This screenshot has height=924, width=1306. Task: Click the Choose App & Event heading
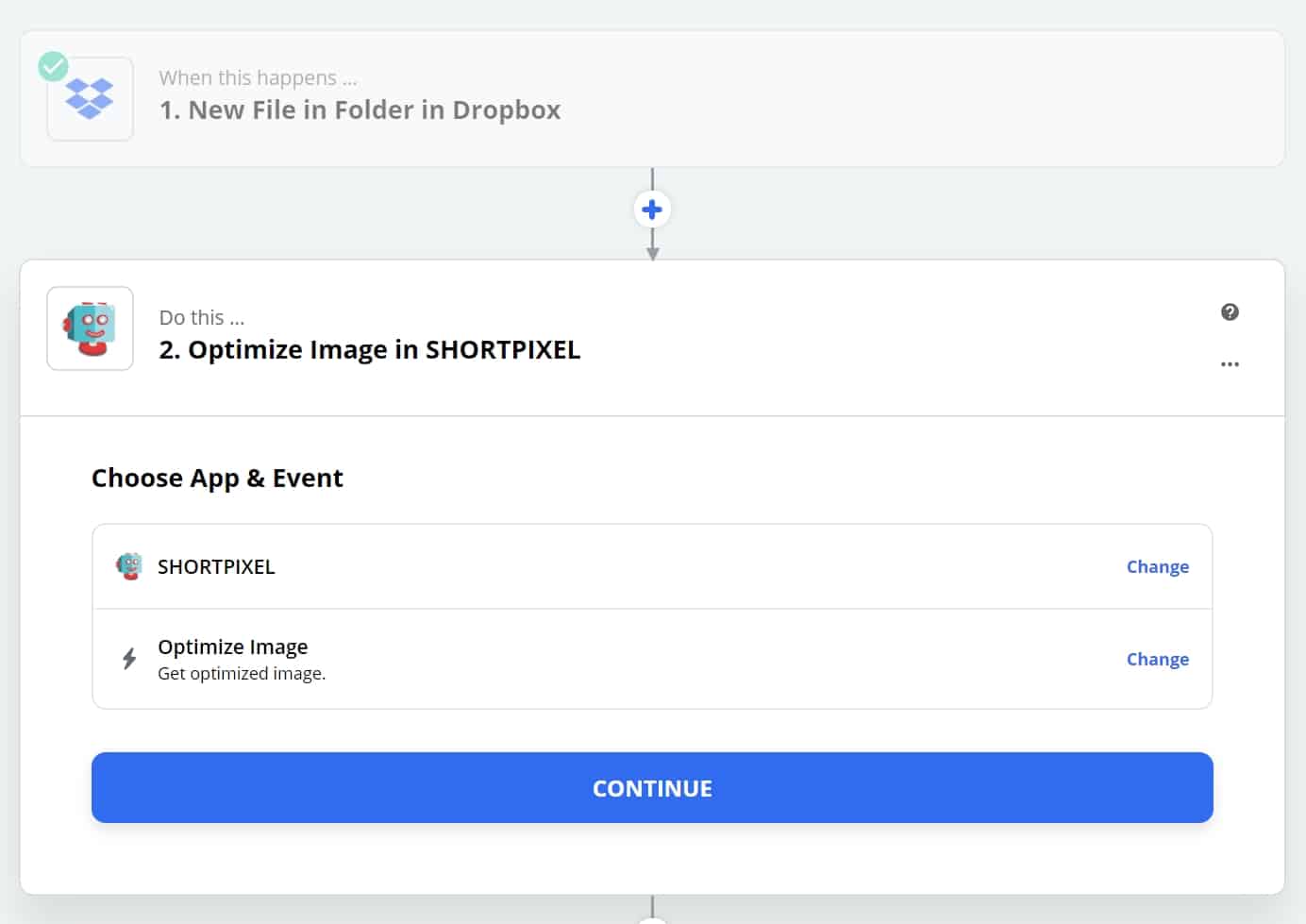click(x=217, y=479)
